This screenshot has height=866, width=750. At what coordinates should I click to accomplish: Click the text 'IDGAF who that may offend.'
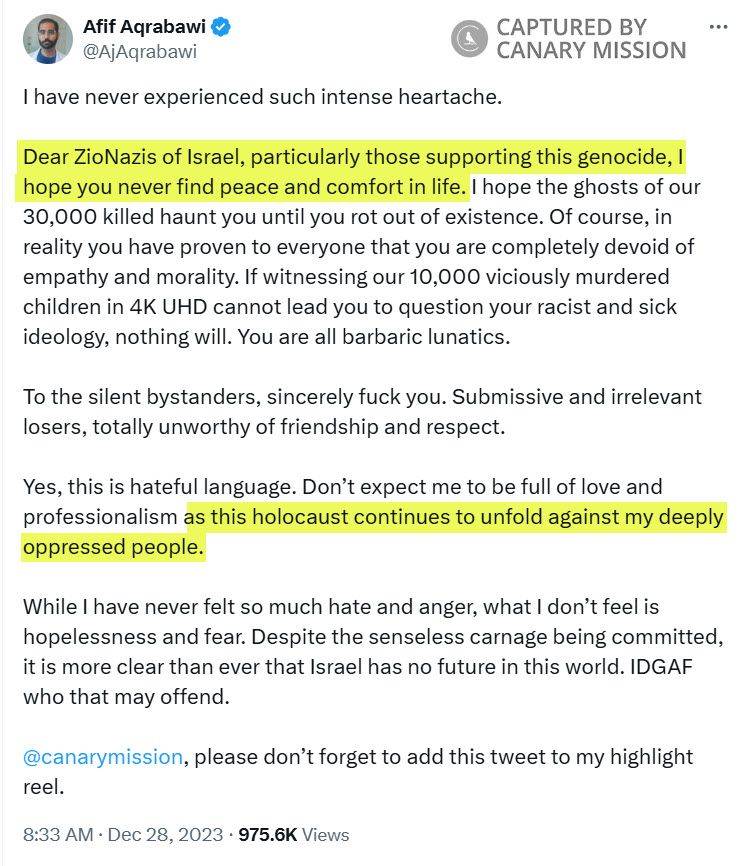coord(358,682)
